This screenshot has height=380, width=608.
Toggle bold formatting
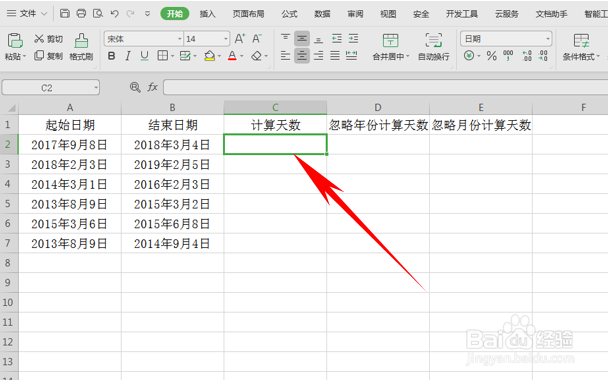pyautogui.click(x=111, y=56)
